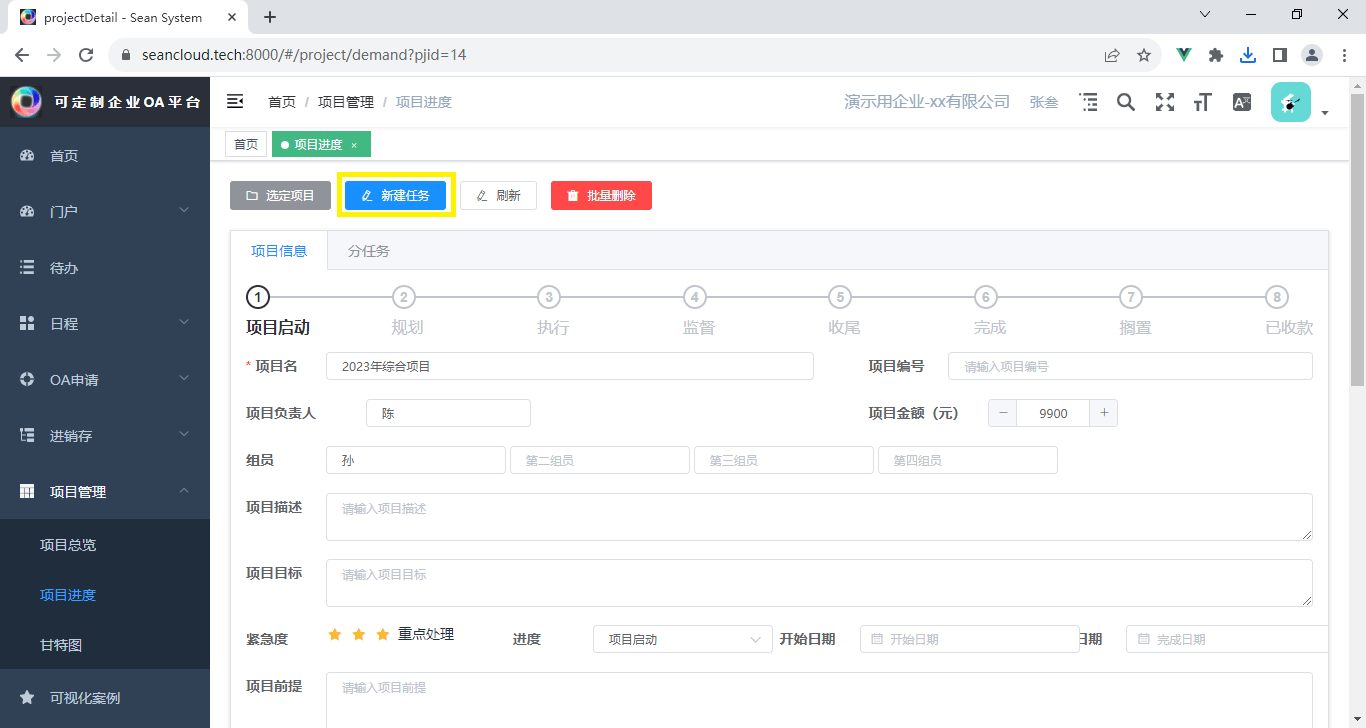Open the task list icon in header
This screenshot has width=1366, height=728.
tap(1088, 102)
